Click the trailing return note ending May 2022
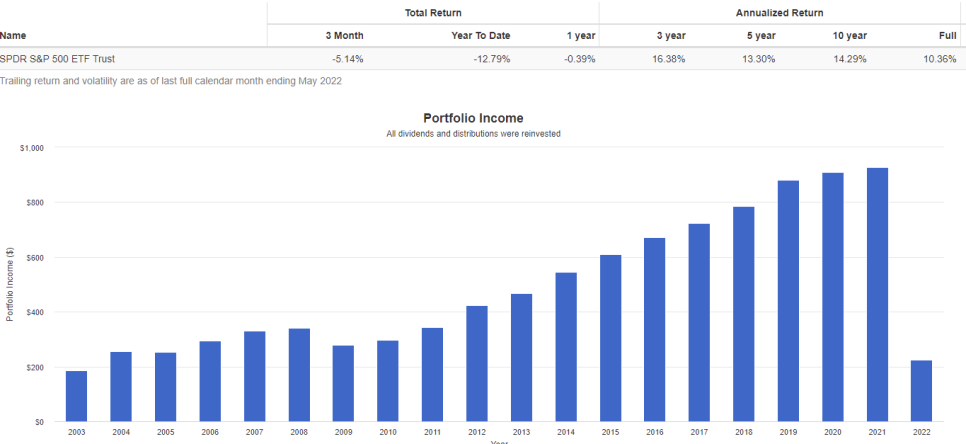The image size is (966, 444). tap(171, 81)
